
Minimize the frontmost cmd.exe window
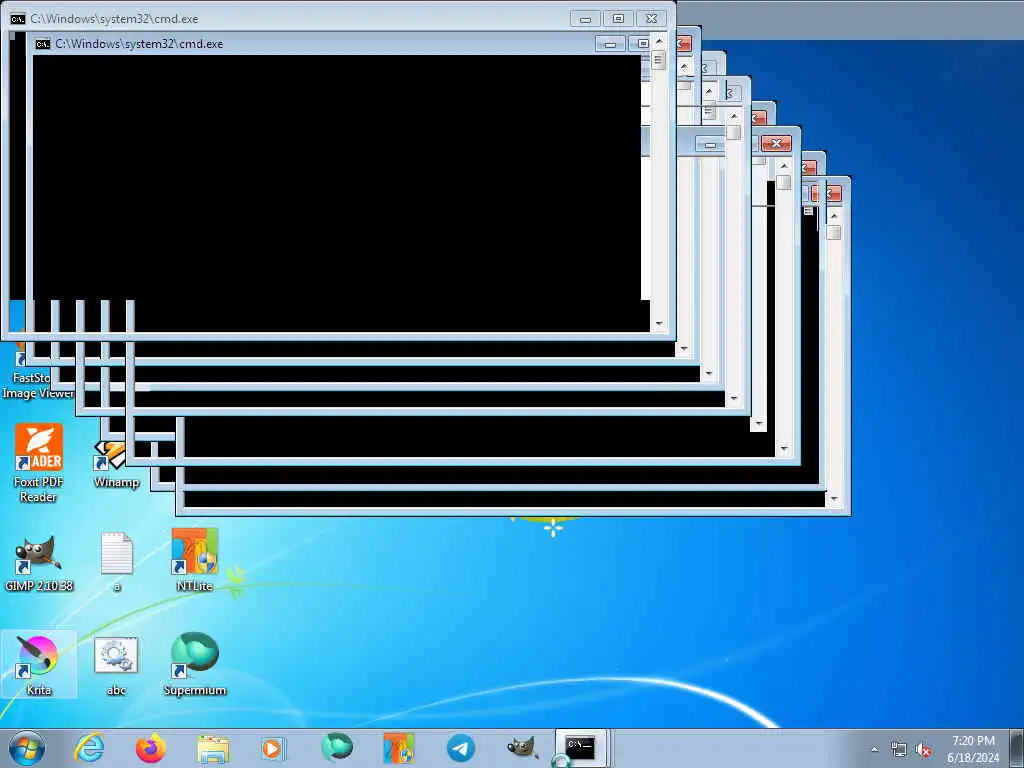585,19
